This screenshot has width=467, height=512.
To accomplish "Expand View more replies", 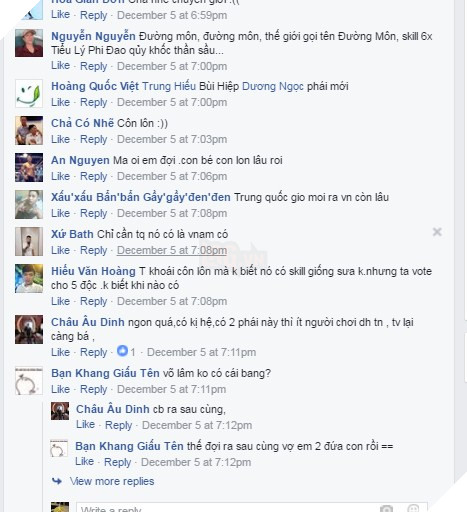I will click(112, 481).
